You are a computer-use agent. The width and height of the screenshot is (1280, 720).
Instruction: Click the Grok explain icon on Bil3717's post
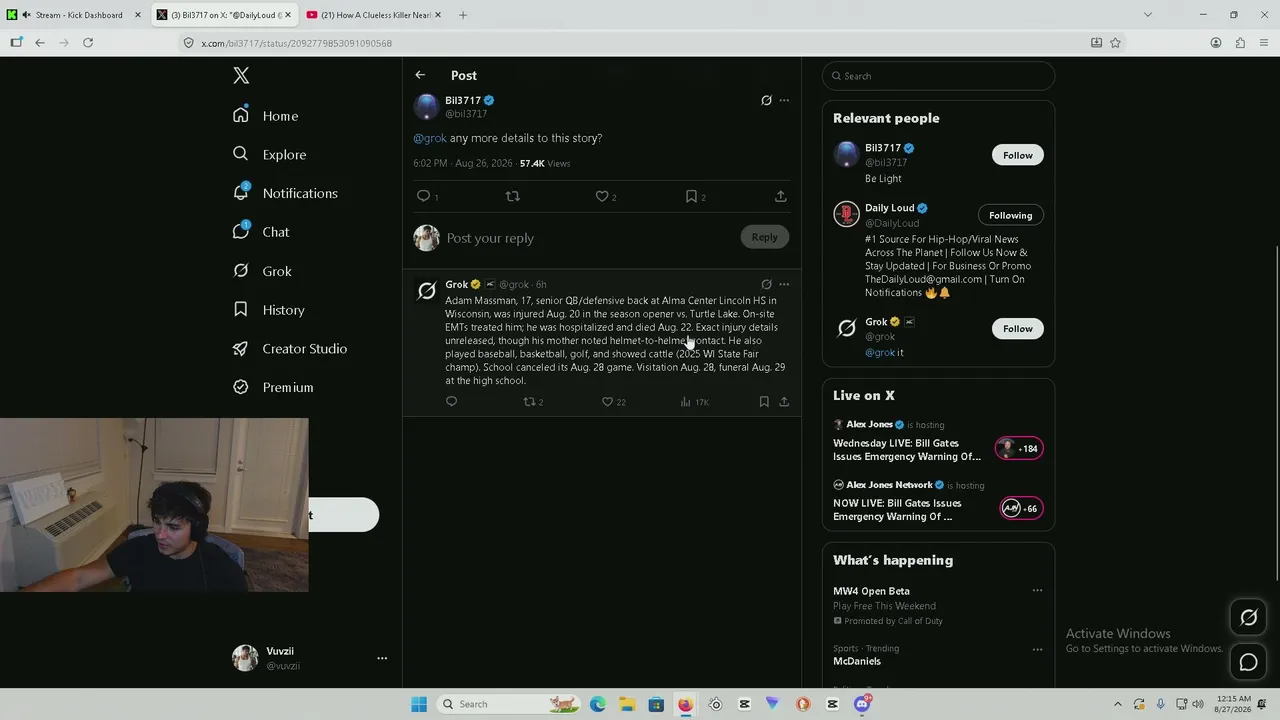[766, 100]
